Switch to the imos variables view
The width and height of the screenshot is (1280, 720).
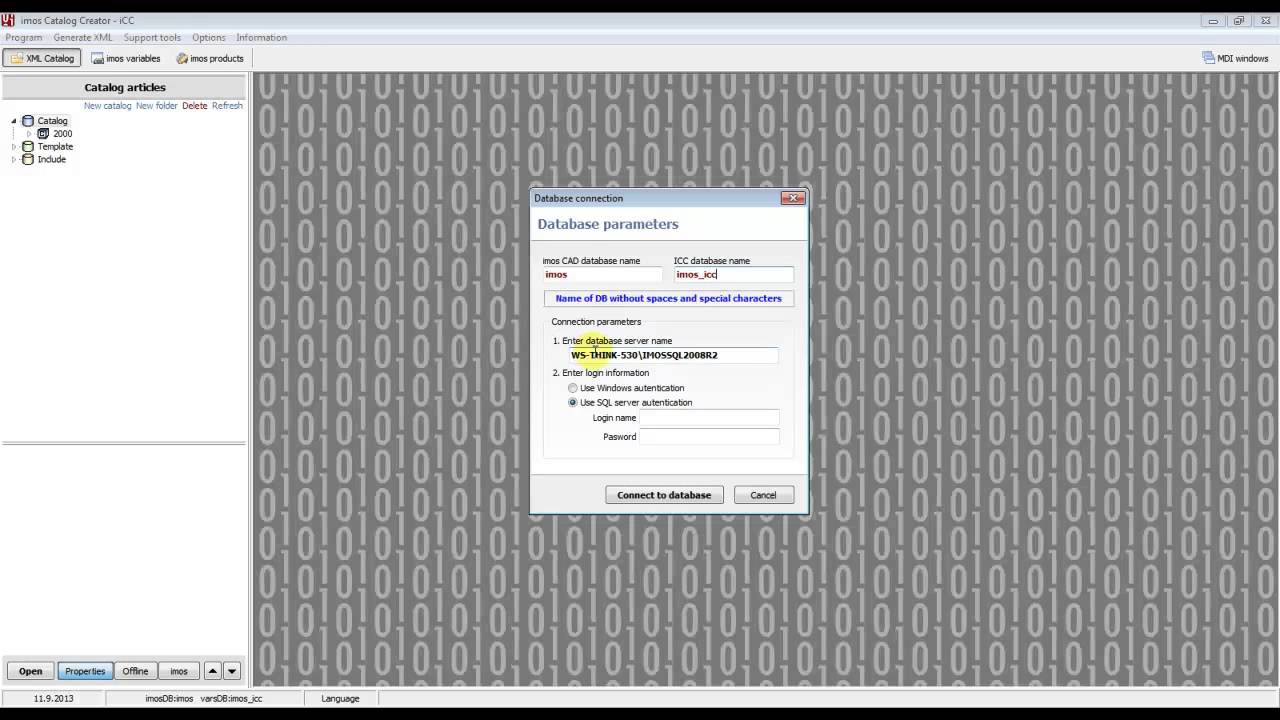coord(125,59)
